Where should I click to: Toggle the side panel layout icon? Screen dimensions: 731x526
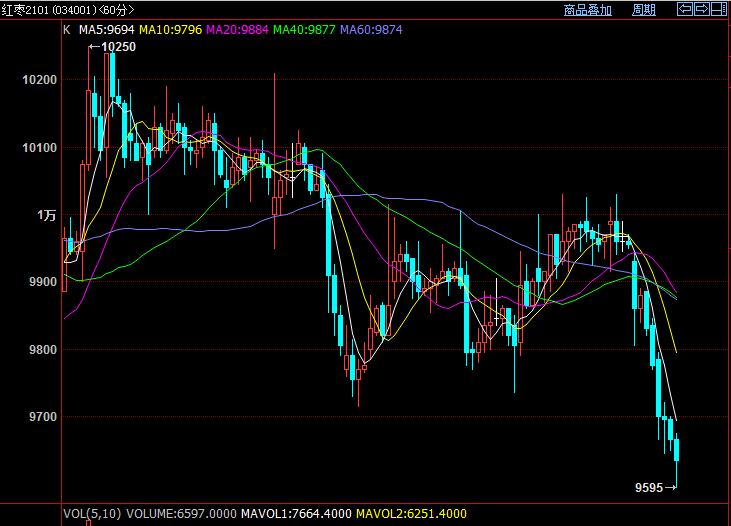click(719, 10)
